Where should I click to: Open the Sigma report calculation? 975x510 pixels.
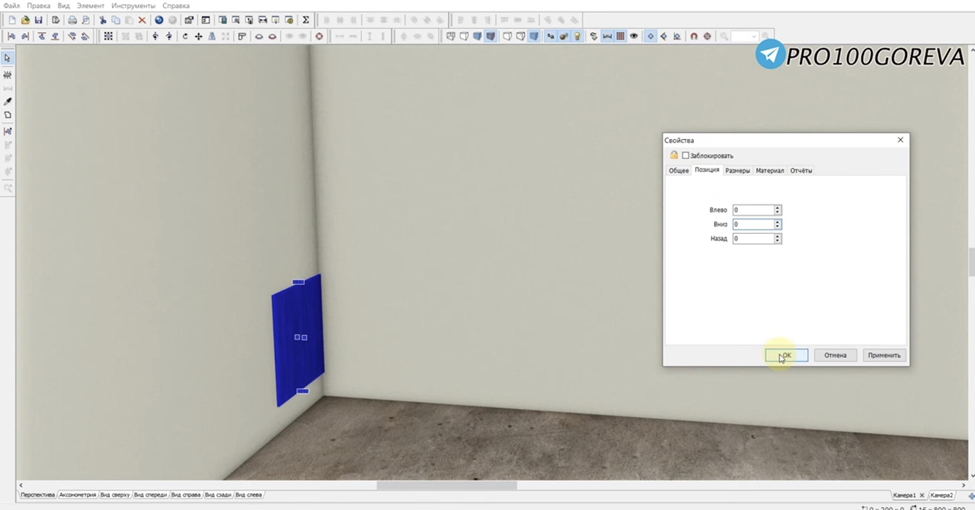(305, 20)
